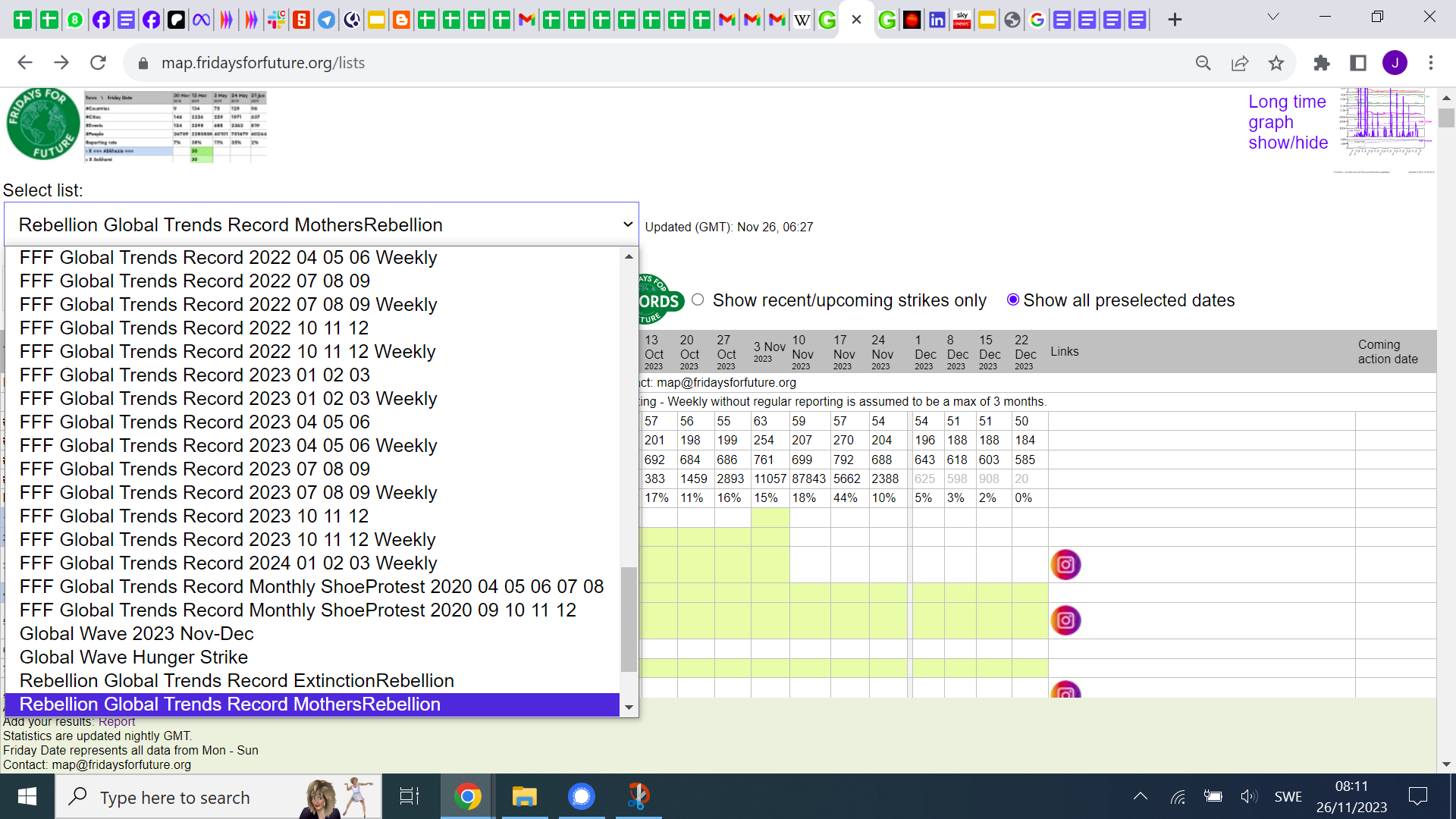Switch to the Wikipedia tab
This screenshot has width=1456, height=819.
click(x=802, y=20)
